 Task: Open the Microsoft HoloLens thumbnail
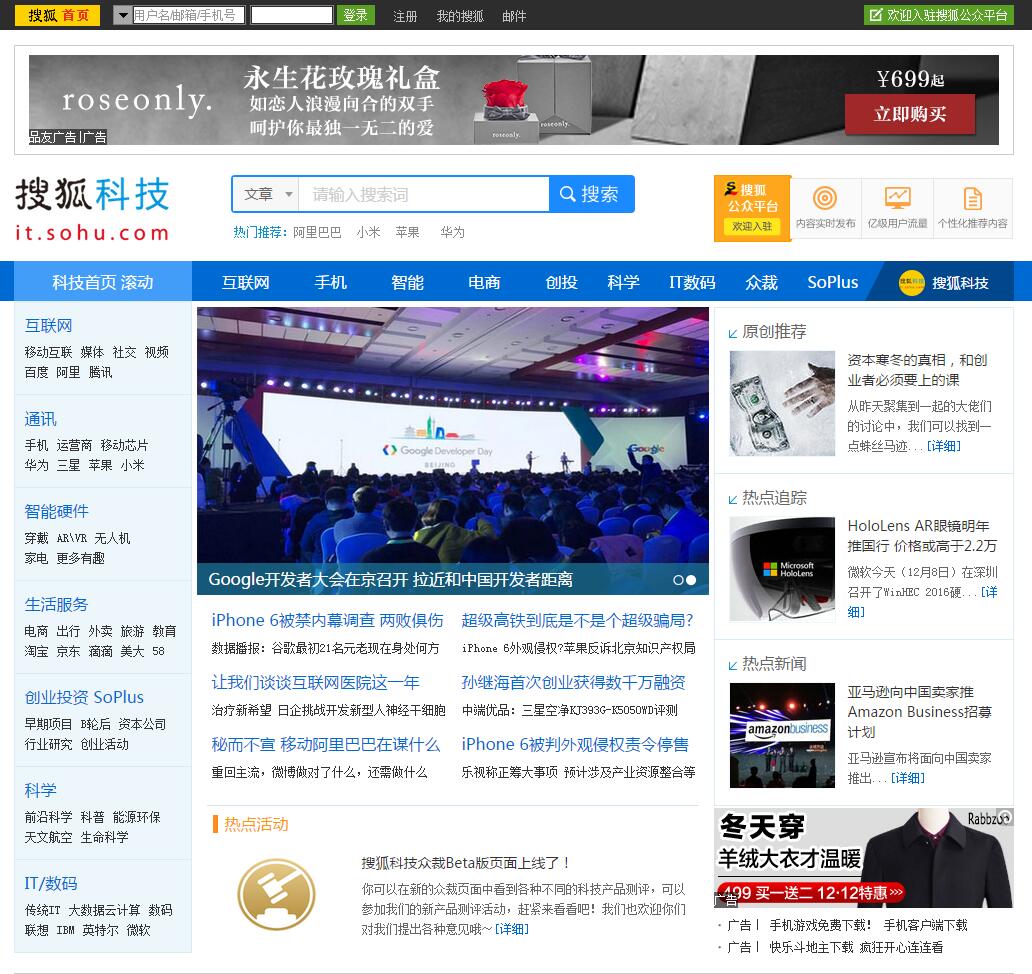782,569
